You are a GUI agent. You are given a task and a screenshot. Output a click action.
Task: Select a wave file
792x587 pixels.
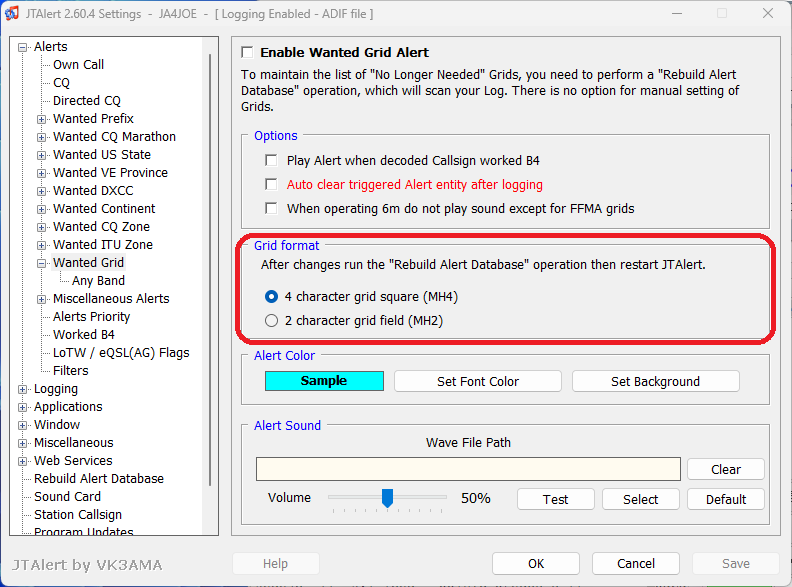(640, 499)
